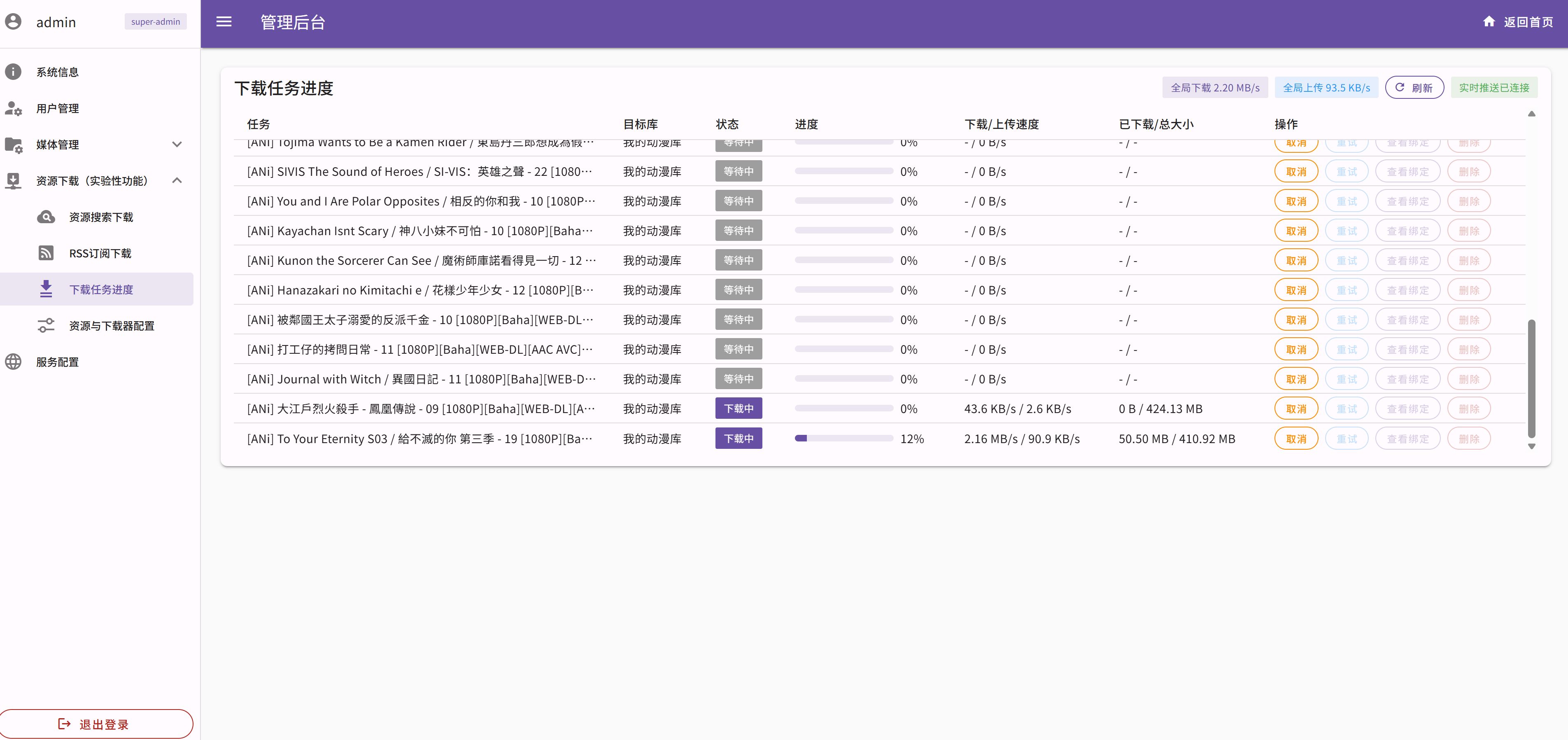Click the 退出登录 logout button
Screen dimensions: 1568x740
96,724
